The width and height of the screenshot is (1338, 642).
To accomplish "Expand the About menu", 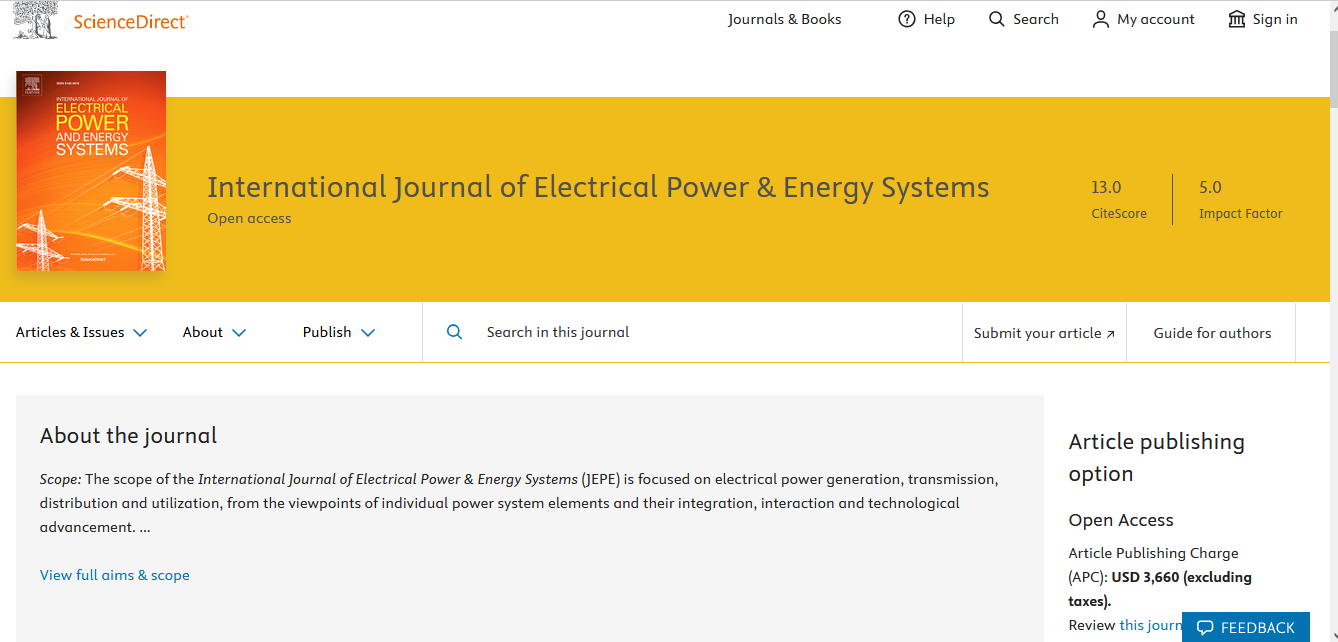I will point(214,332).
